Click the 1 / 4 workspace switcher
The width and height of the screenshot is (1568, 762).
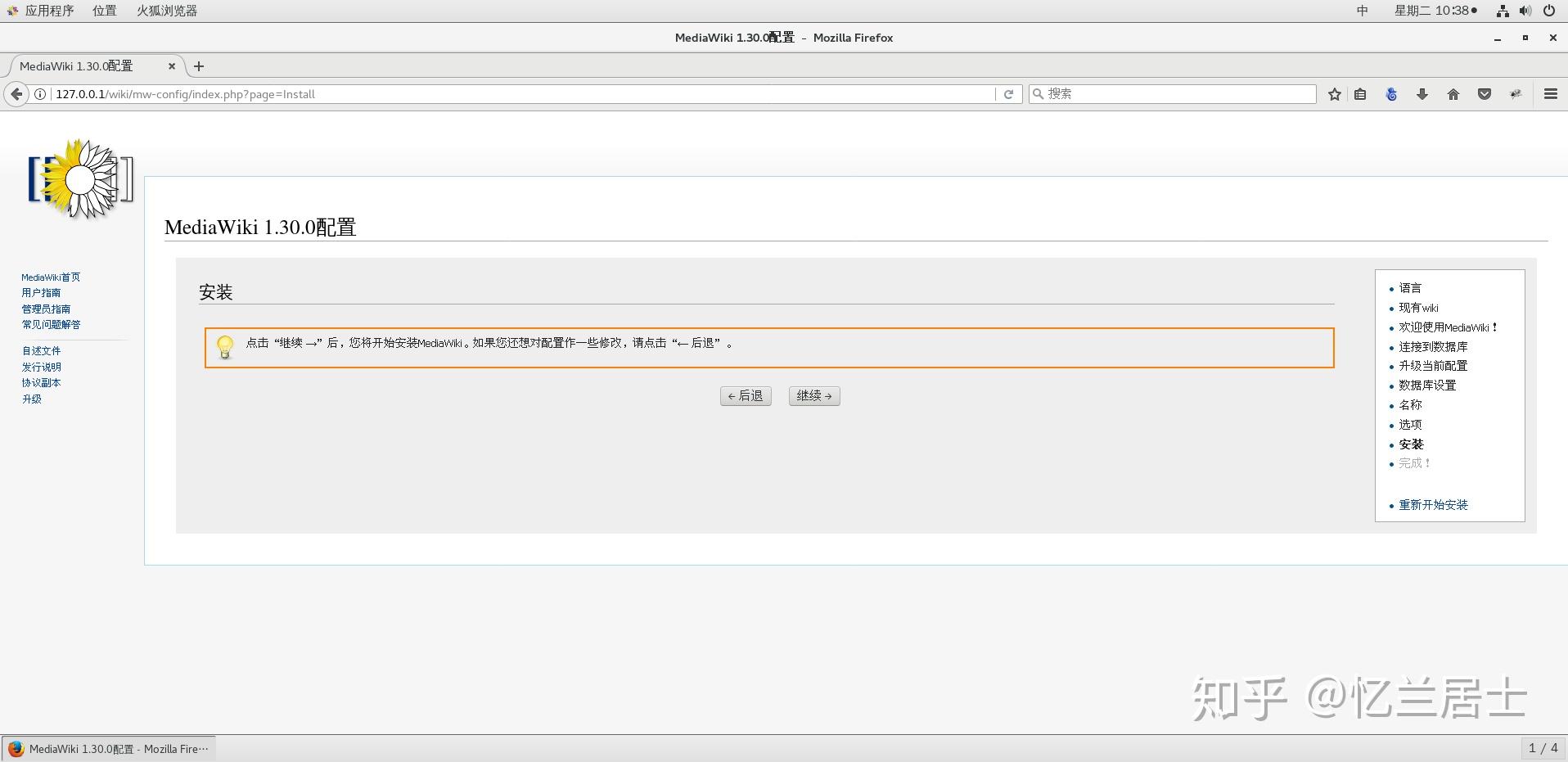[x=1543, y=748]
